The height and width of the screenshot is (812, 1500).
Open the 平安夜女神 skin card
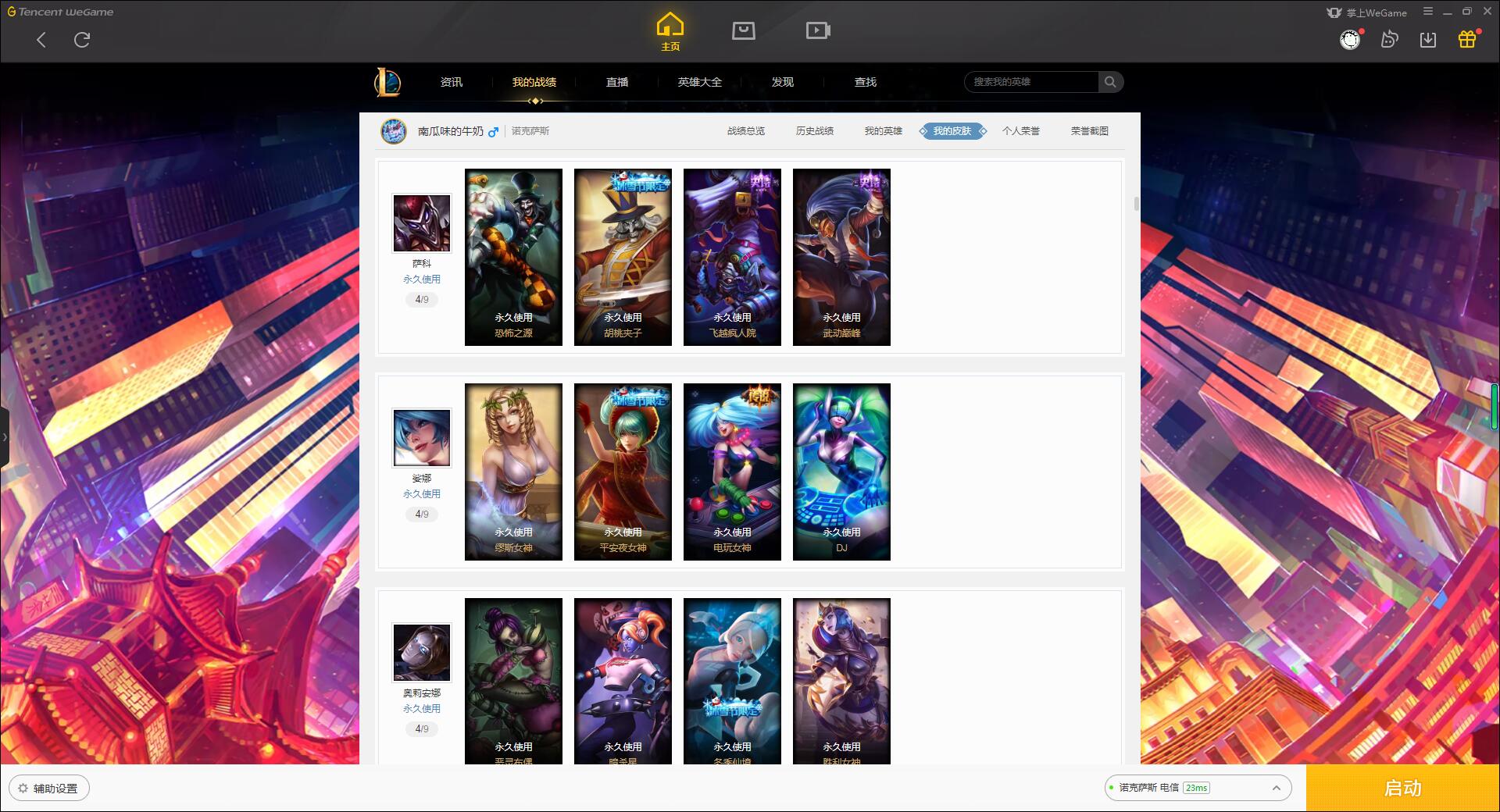[x=623, y=472]
